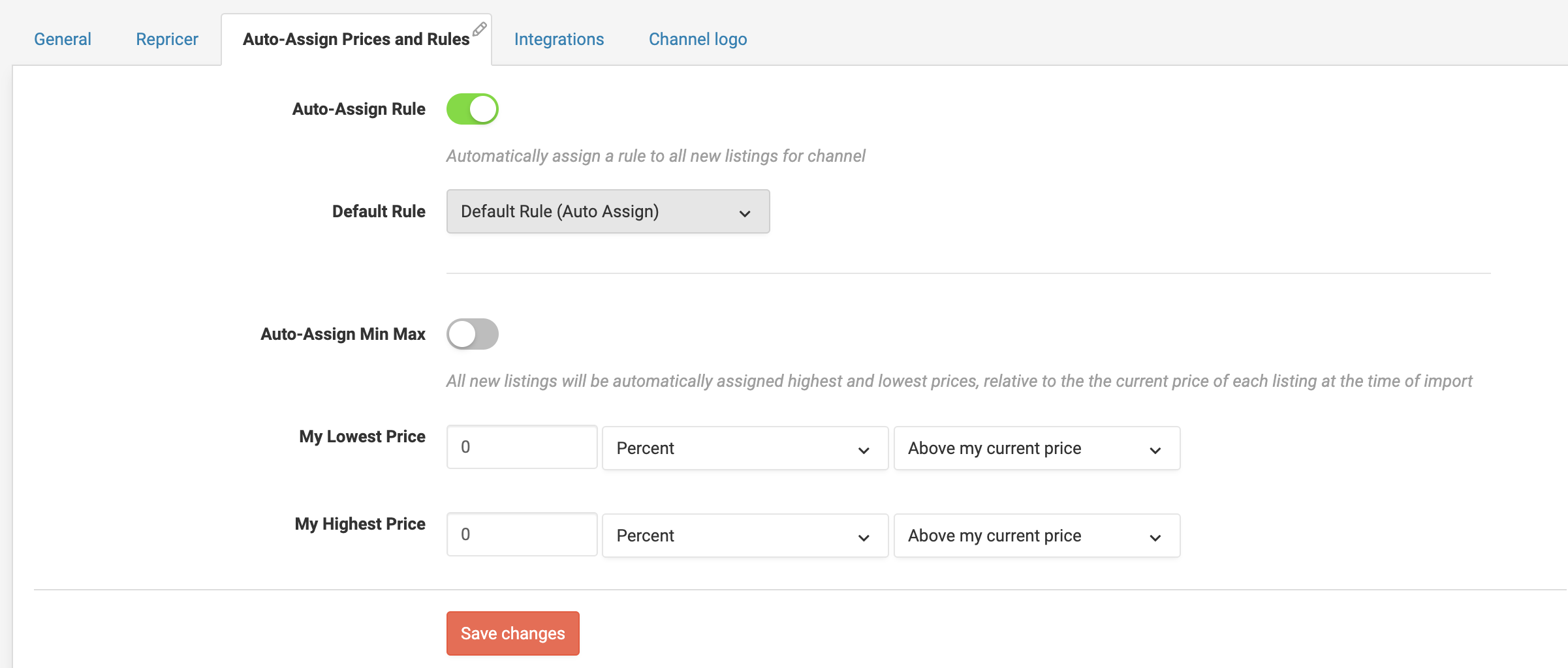Click the Auto-Assign Rule label

tap(359, 109)
